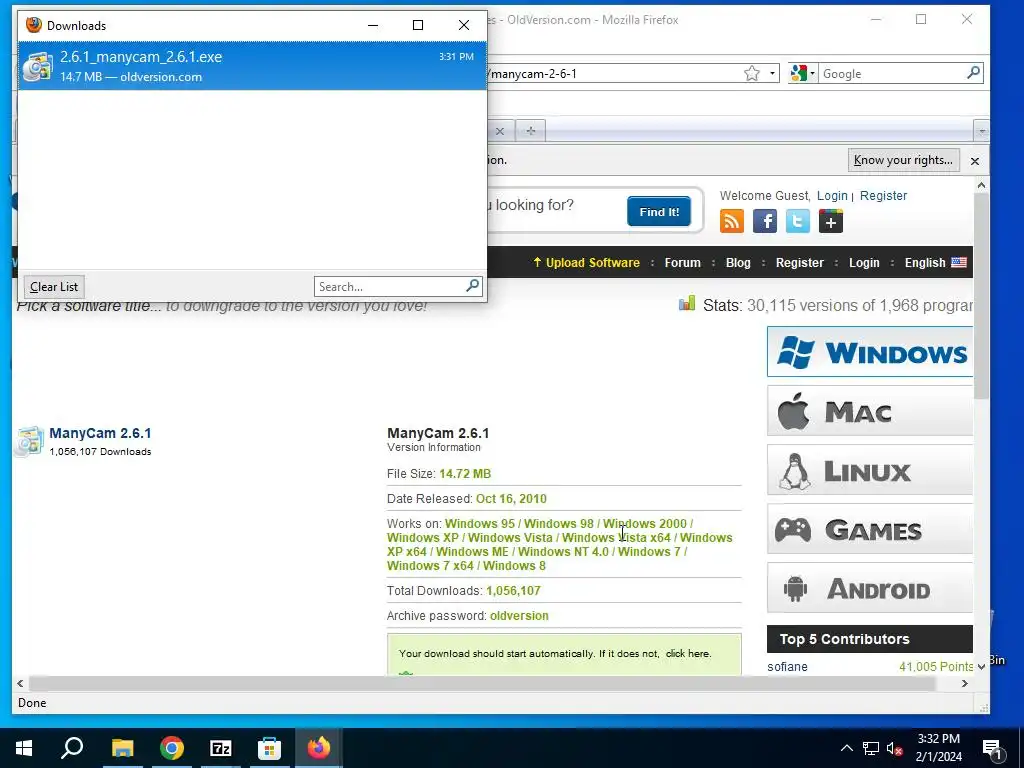The height and width of the screenshot is (768, 1024).
Task: Click the Know your rights button
Action: (x=903, y=160)
